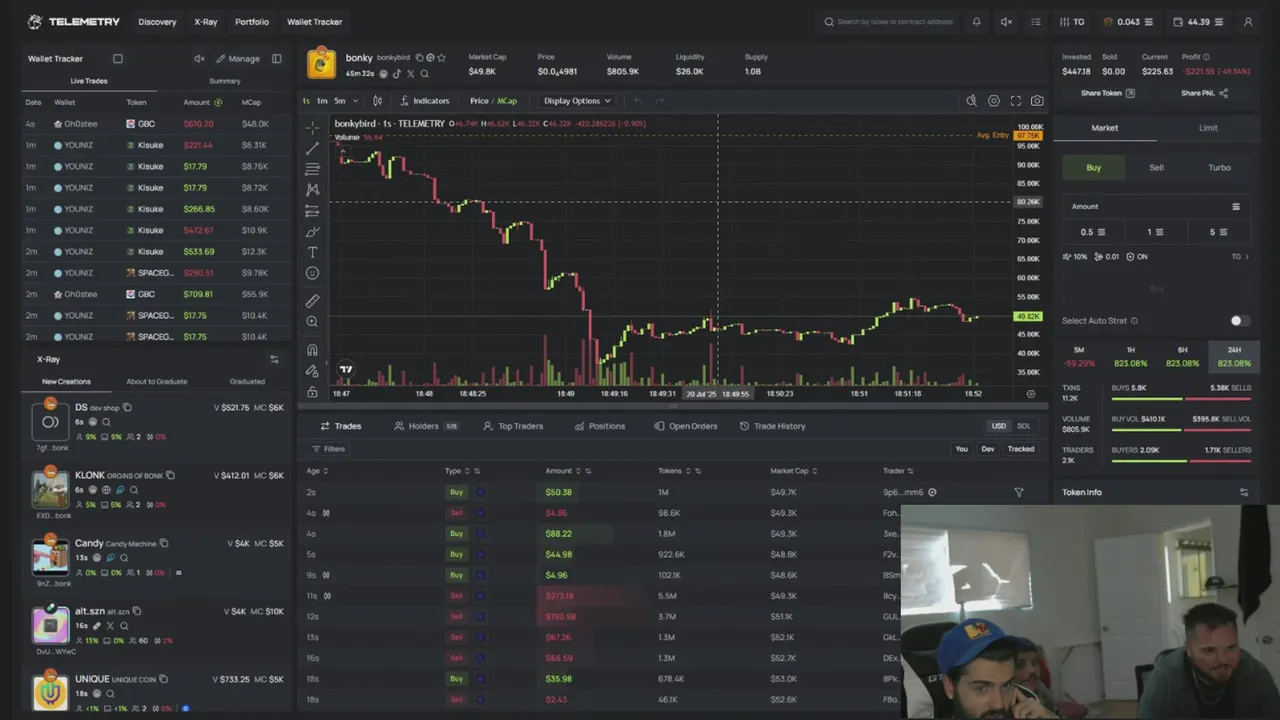Switch to Summary tab in Wallet Tracker

pyautogui.click(x=225, y=81)
